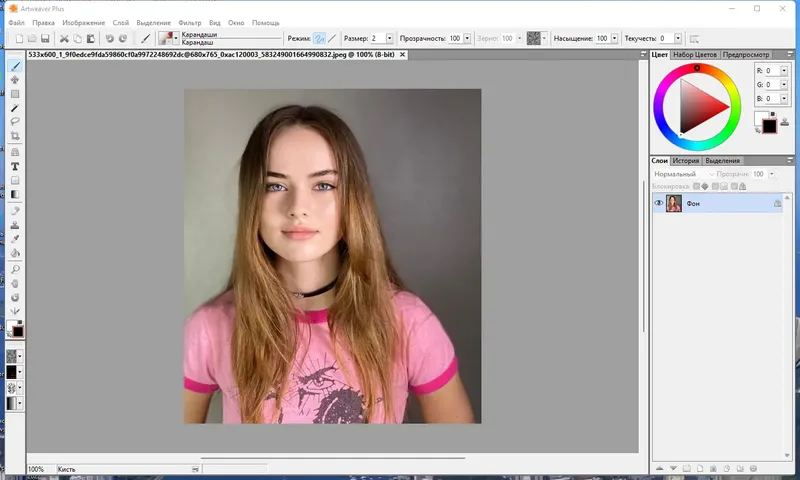This screenshot has height=480, width=800.
Task: Click the black foreground color swatch in color panel
Action: coord(769,125)
